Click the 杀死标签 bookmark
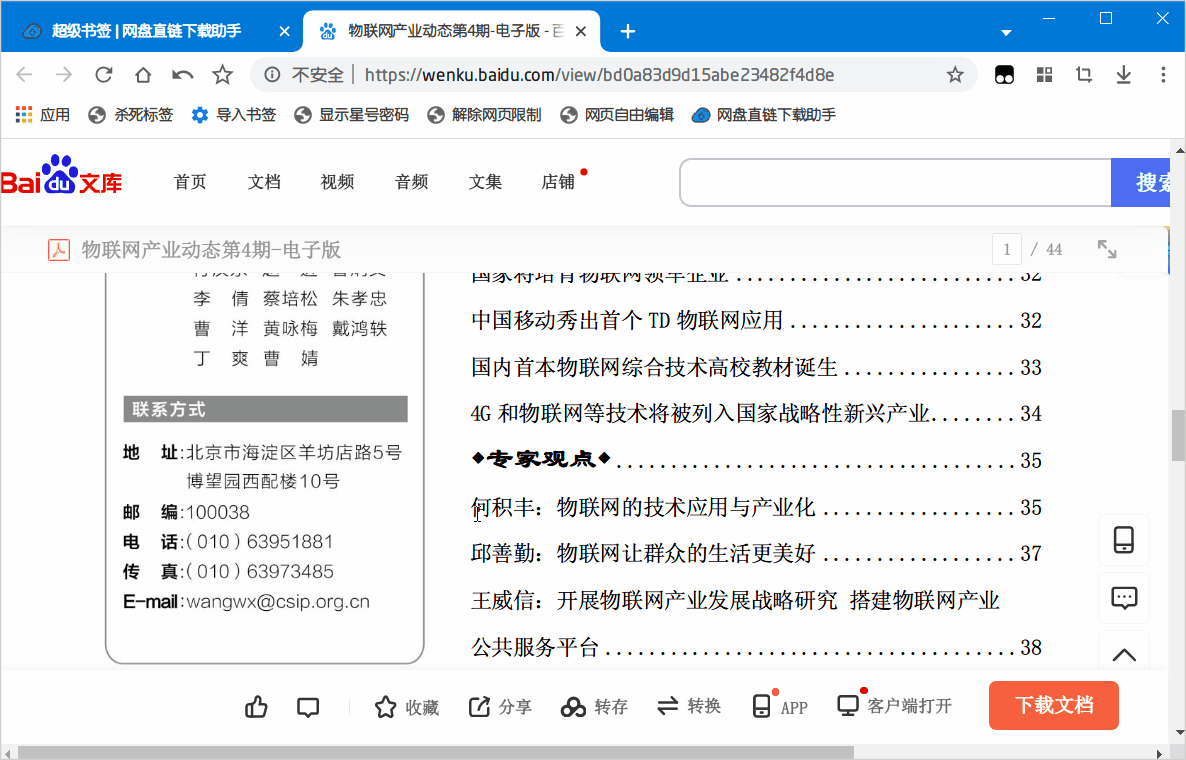This screenshot has width=1186, height=760. pyautogui.click(x=131, y=115)
